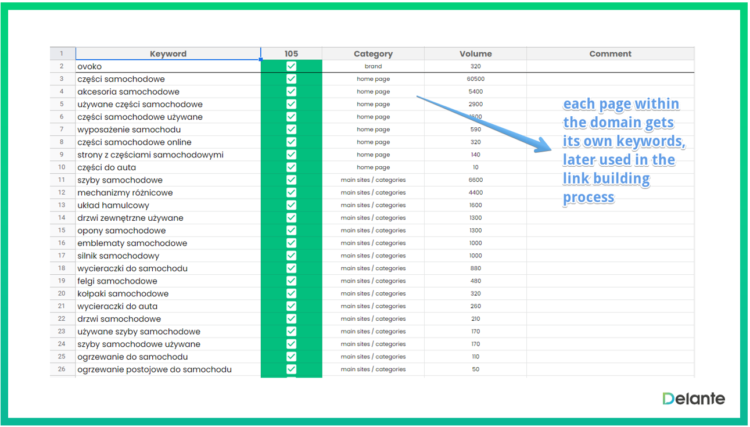This screenshot has width=750, height=427.
Task: Uncheck the checkbox in the ovoko row
Action: coord(291,66)
